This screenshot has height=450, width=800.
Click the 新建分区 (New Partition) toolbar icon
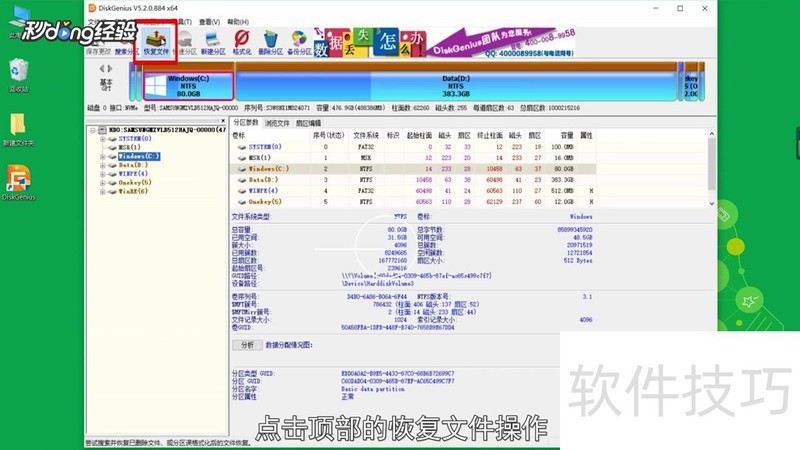click(213, 42)
